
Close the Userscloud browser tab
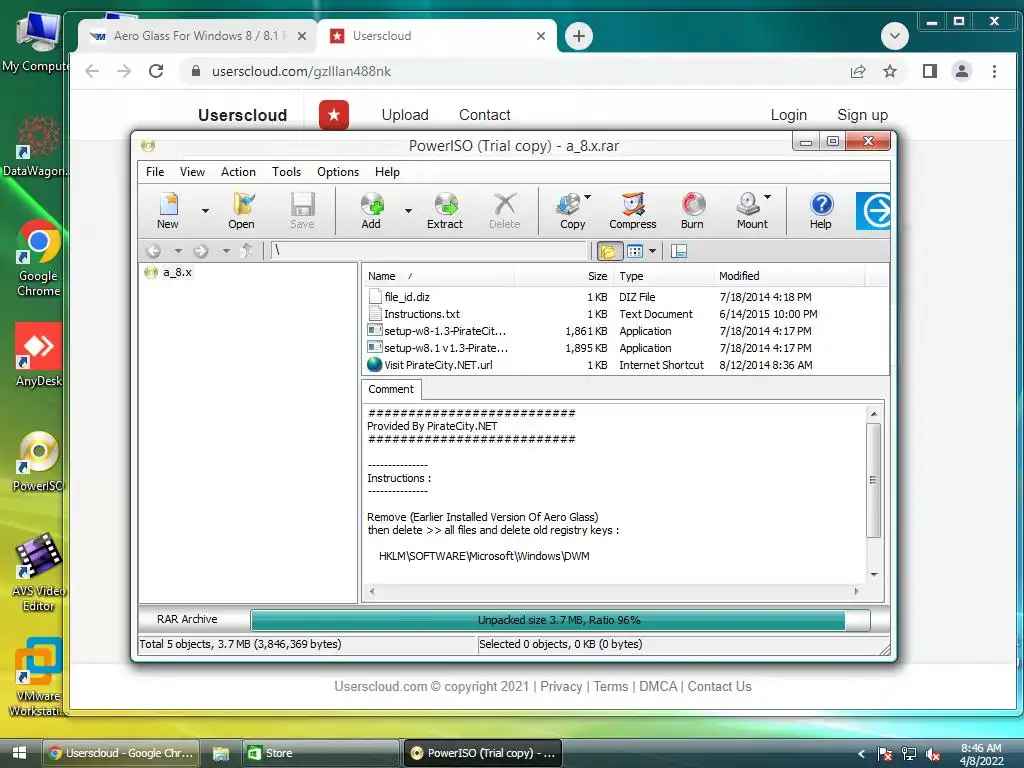[541, 36]
